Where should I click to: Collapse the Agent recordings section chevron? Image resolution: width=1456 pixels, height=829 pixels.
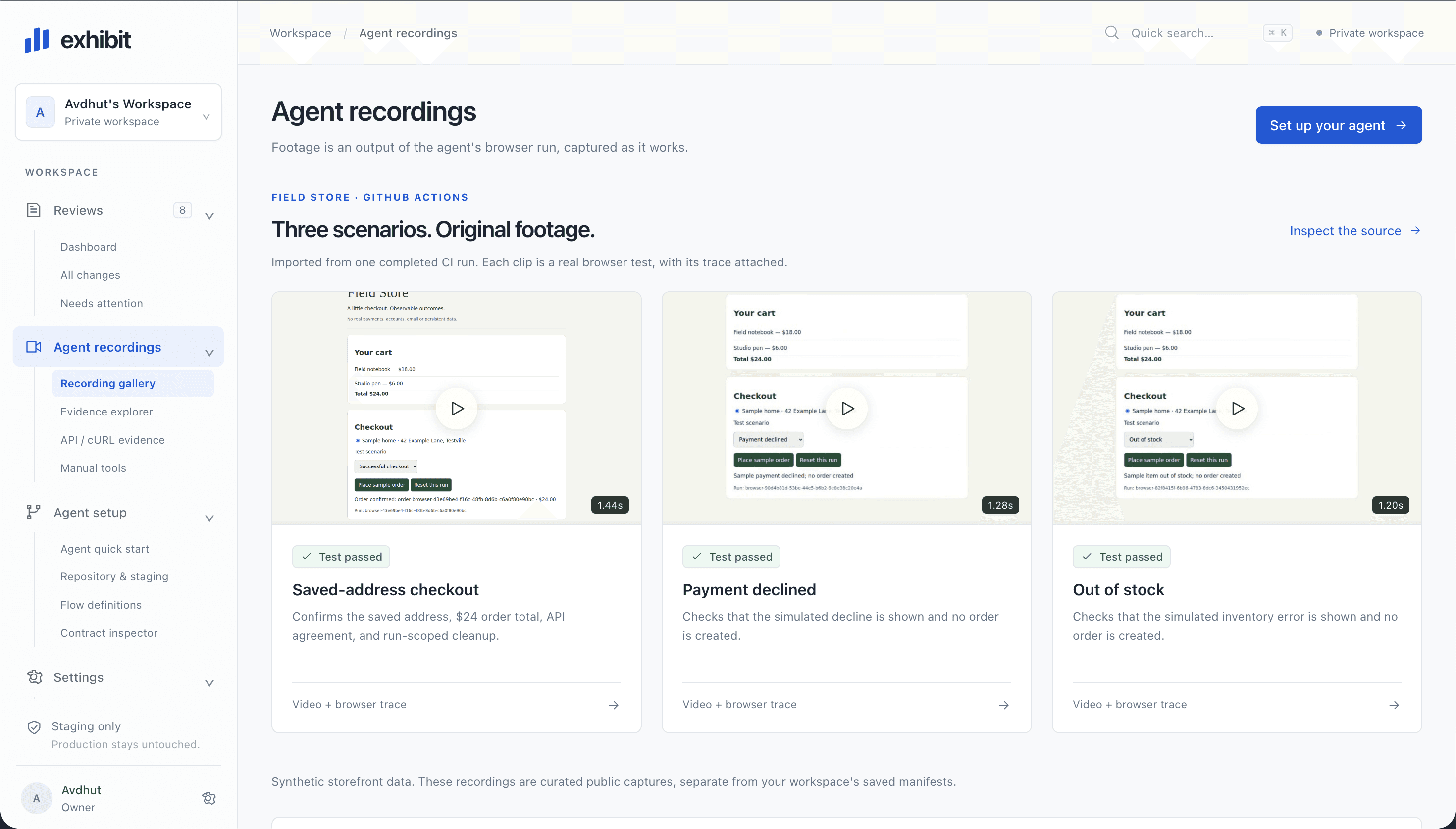209,353
